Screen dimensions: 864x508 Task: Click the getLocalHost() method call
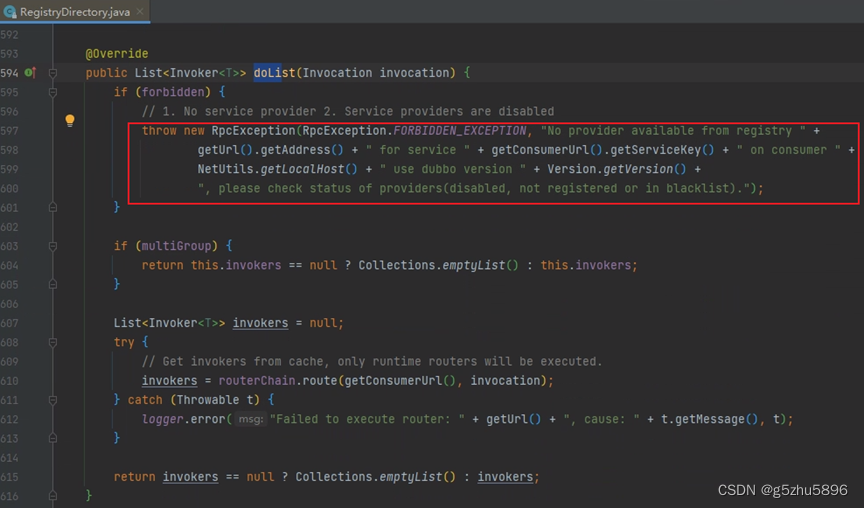coord(309,169)
